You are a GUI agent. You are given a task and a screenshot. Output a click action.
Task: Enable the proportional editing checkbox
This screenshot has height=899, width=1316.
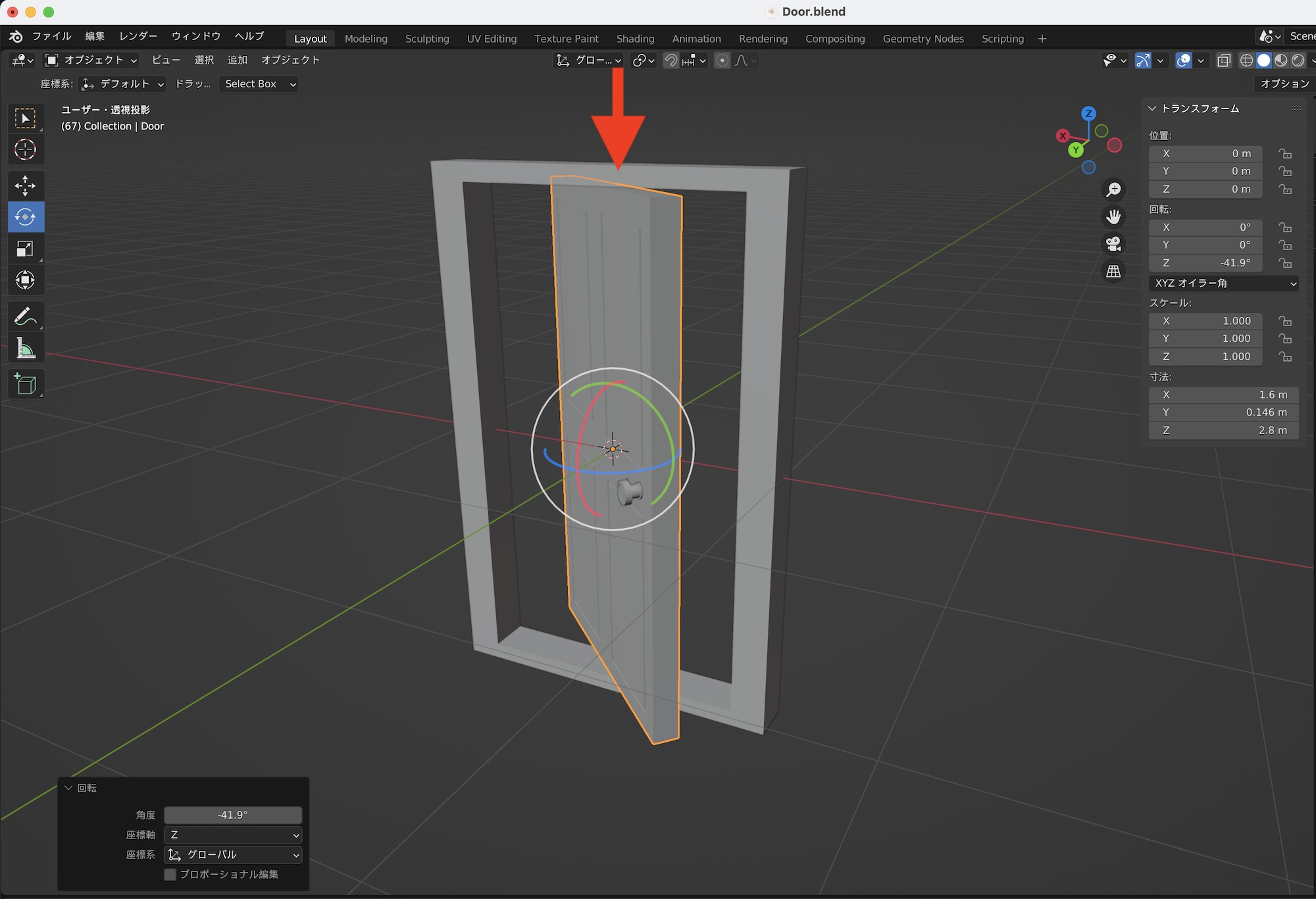(x=170, y=874)
